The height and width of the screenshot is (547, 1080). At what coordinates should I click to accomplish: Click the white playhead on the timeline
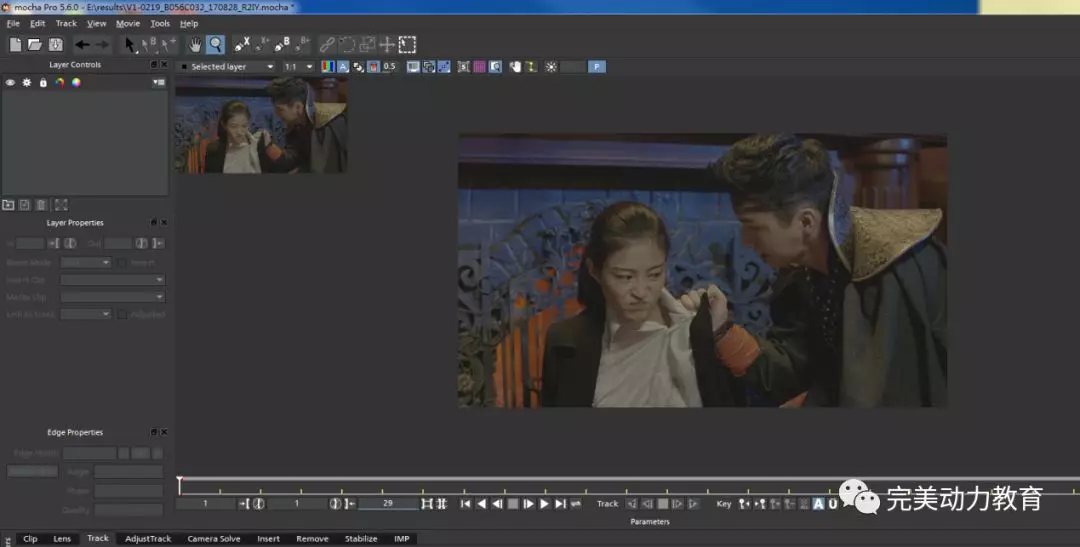click(x=179, y=484)
